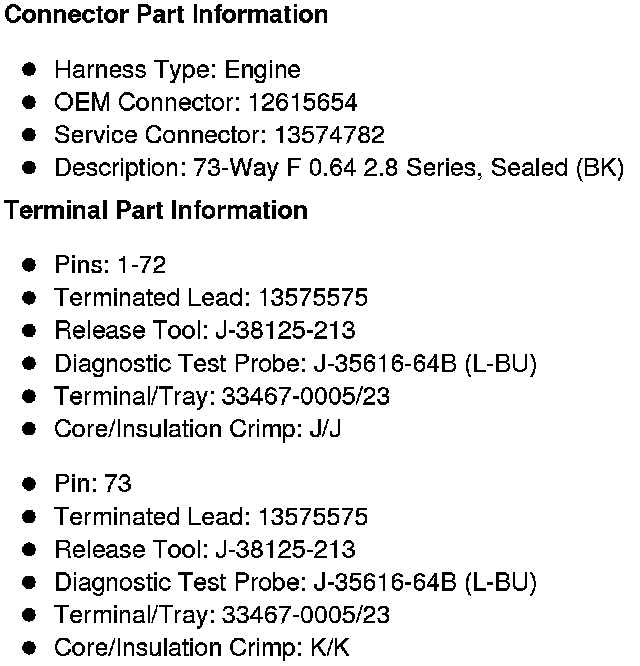Select Diagnostic Test Probe under Pin 73
Image resolution: width=640 pixels, height=666 pixels.
[295, 582]
